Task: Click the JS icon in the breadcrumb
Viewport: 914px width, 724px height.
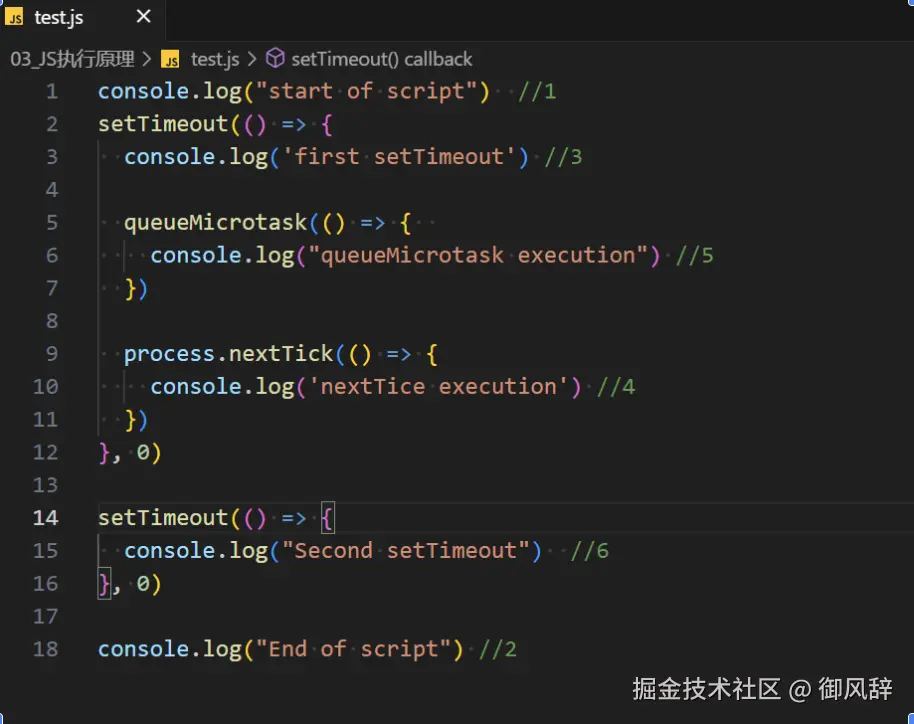Action: point(171,59)
